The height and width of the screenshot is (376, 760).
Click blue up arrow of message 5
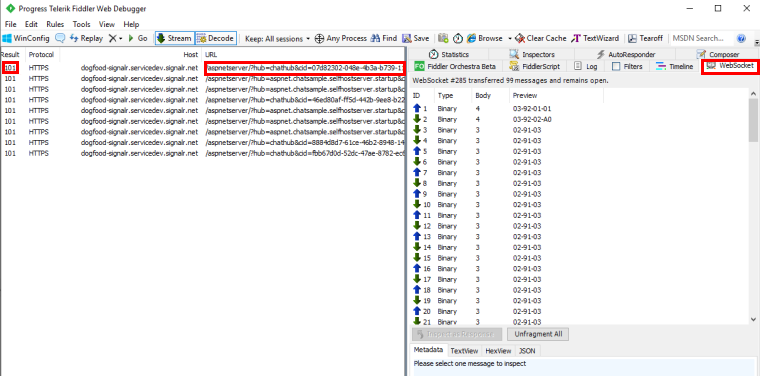coord(416,151)
